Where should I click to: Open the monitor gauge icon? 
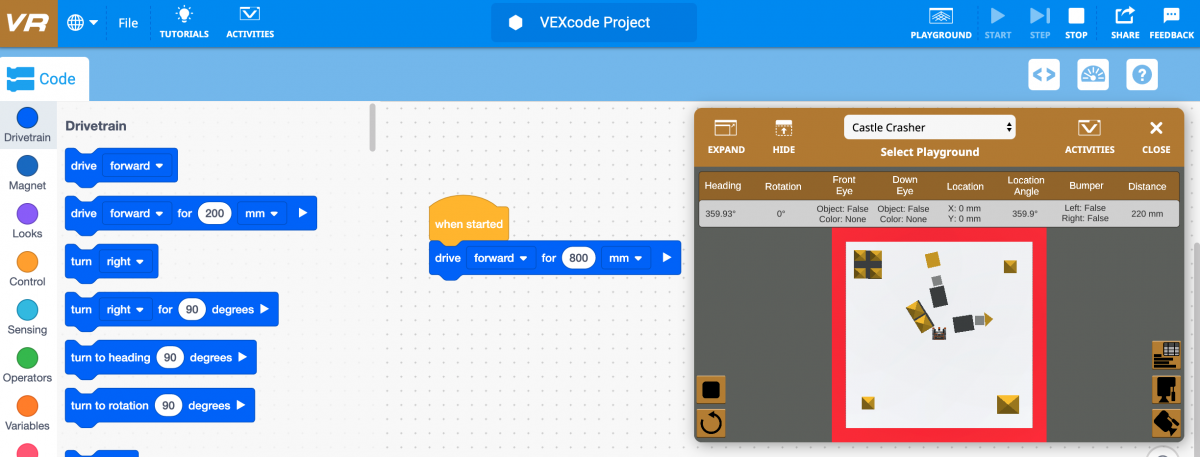[x=1093, y=74]
